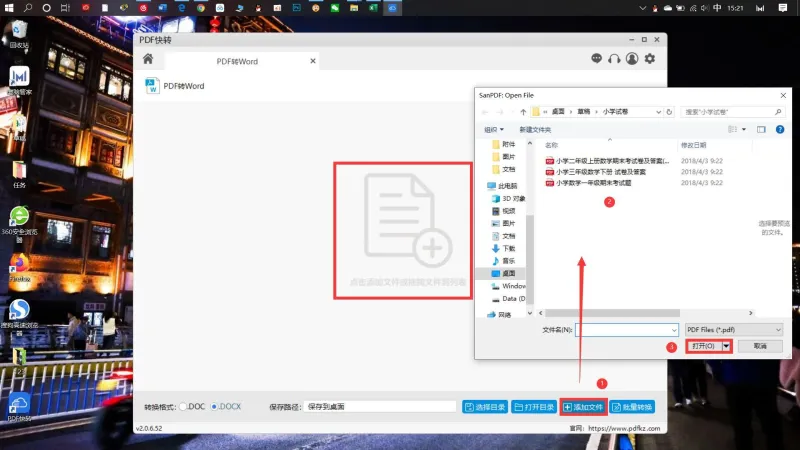The width and height of the screenshot is (800, 450).
Task: Open the user account icon
Action: click(x=632, y=59)
